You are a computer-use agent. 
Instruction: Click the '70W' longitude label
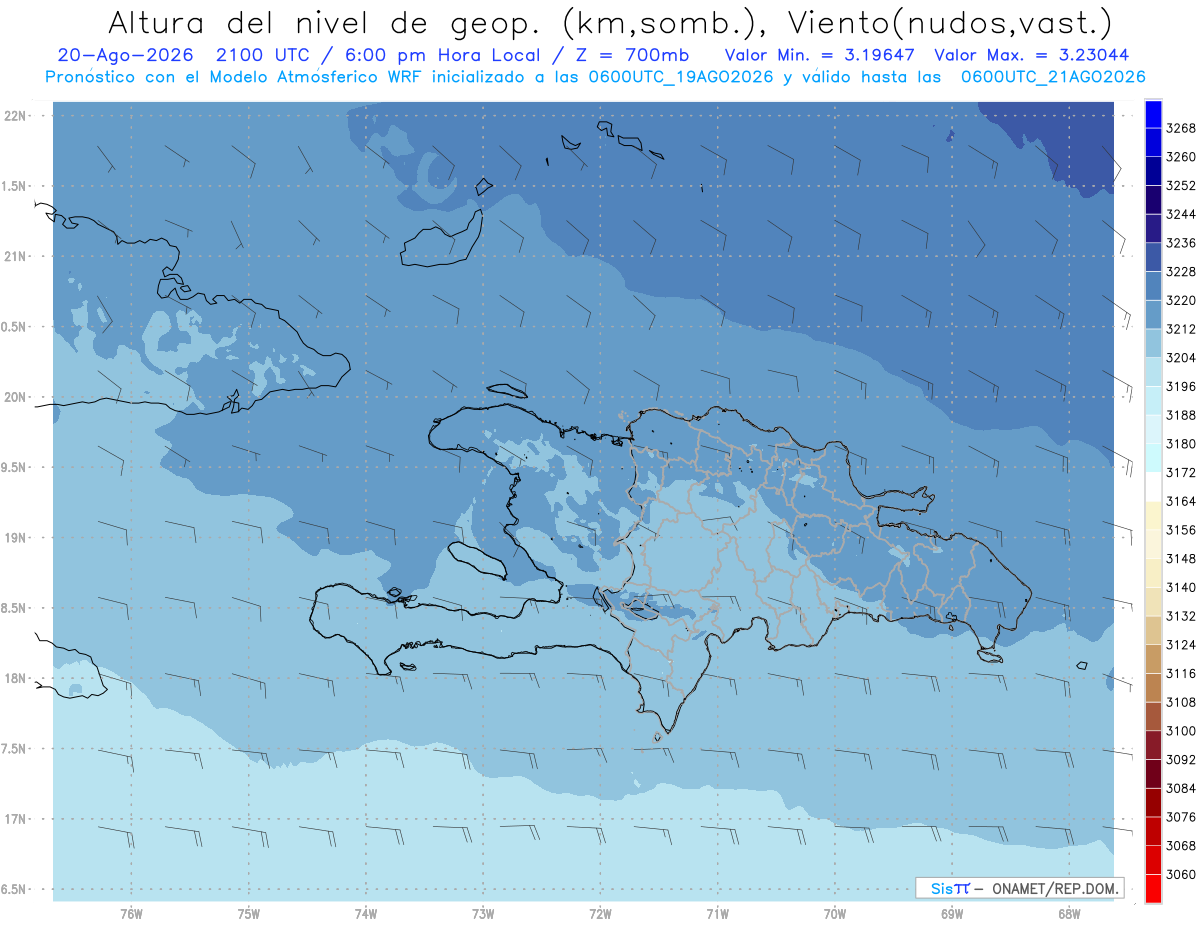835,914
